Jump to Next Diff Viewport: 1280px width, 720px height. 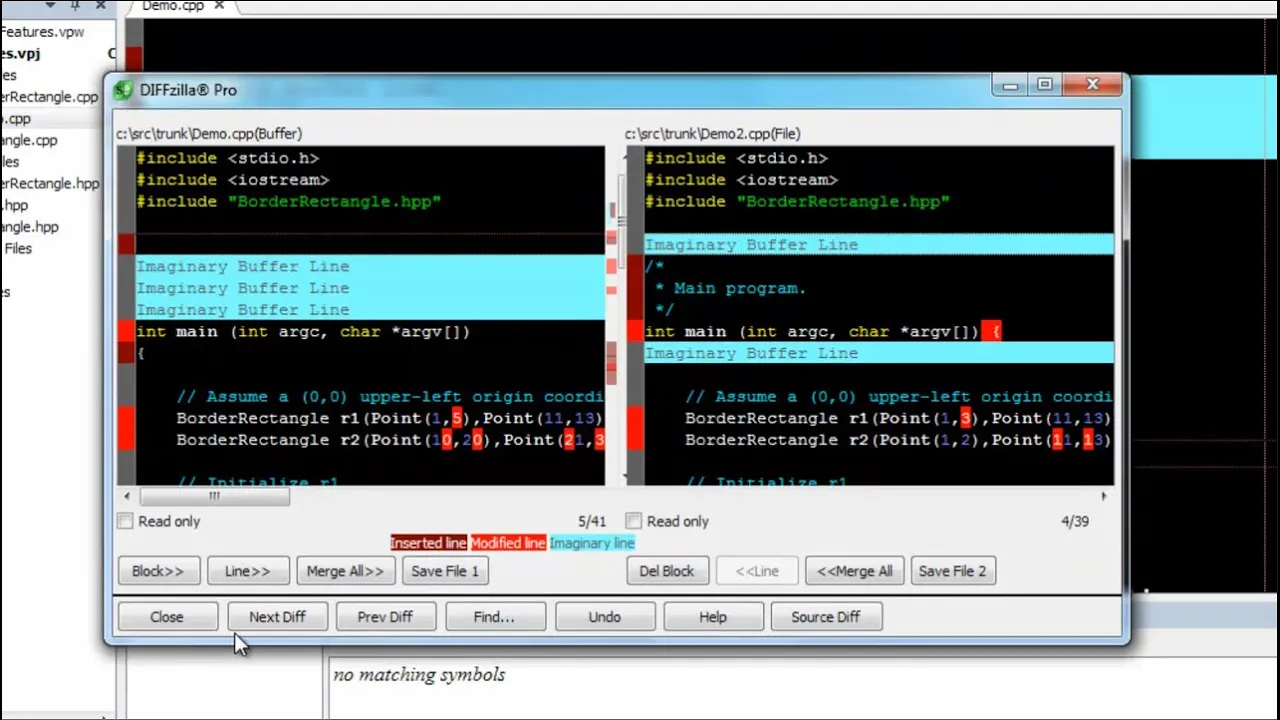pyautogui.click(x=277, y=617)
